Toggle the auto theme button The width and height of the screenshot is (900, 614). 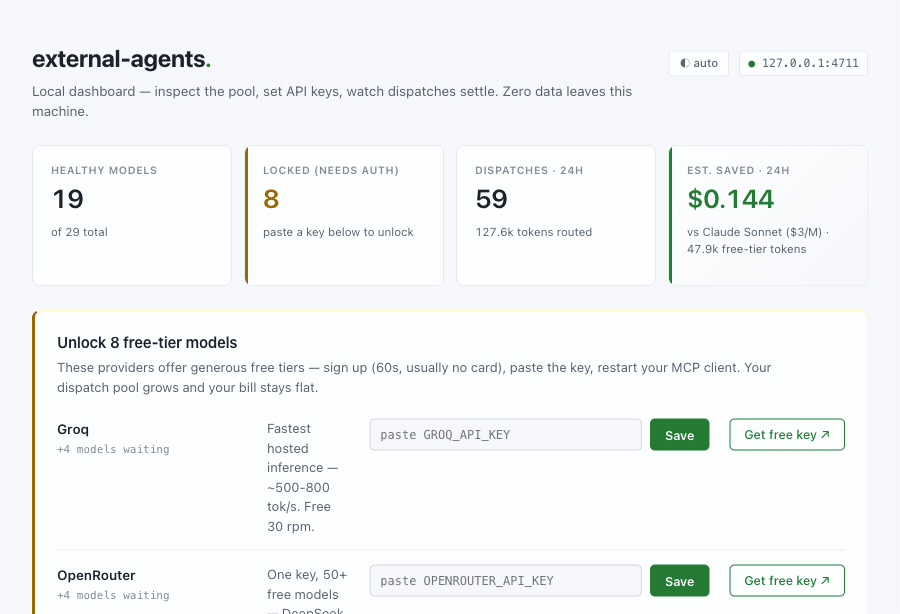tap(699, 63)
